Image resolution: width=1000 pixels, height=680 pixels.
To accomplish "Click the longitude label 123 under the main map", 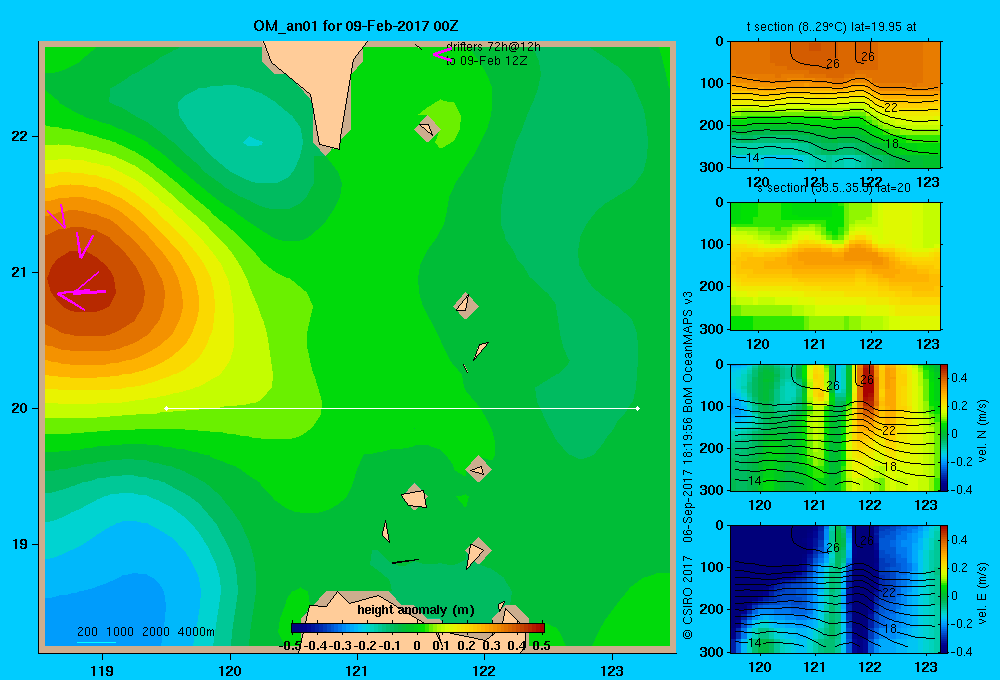I will tap(612, 670).
